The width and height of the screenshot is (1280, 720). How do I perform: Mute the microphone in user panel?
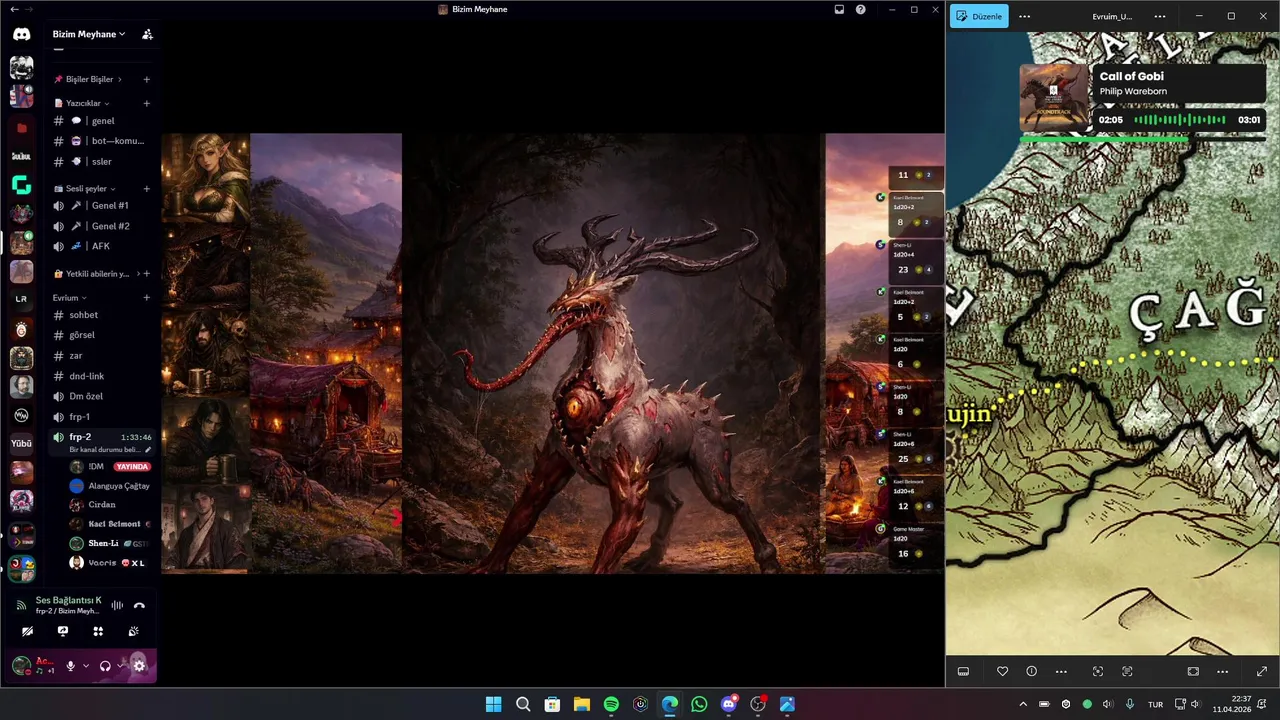point(70,666)
